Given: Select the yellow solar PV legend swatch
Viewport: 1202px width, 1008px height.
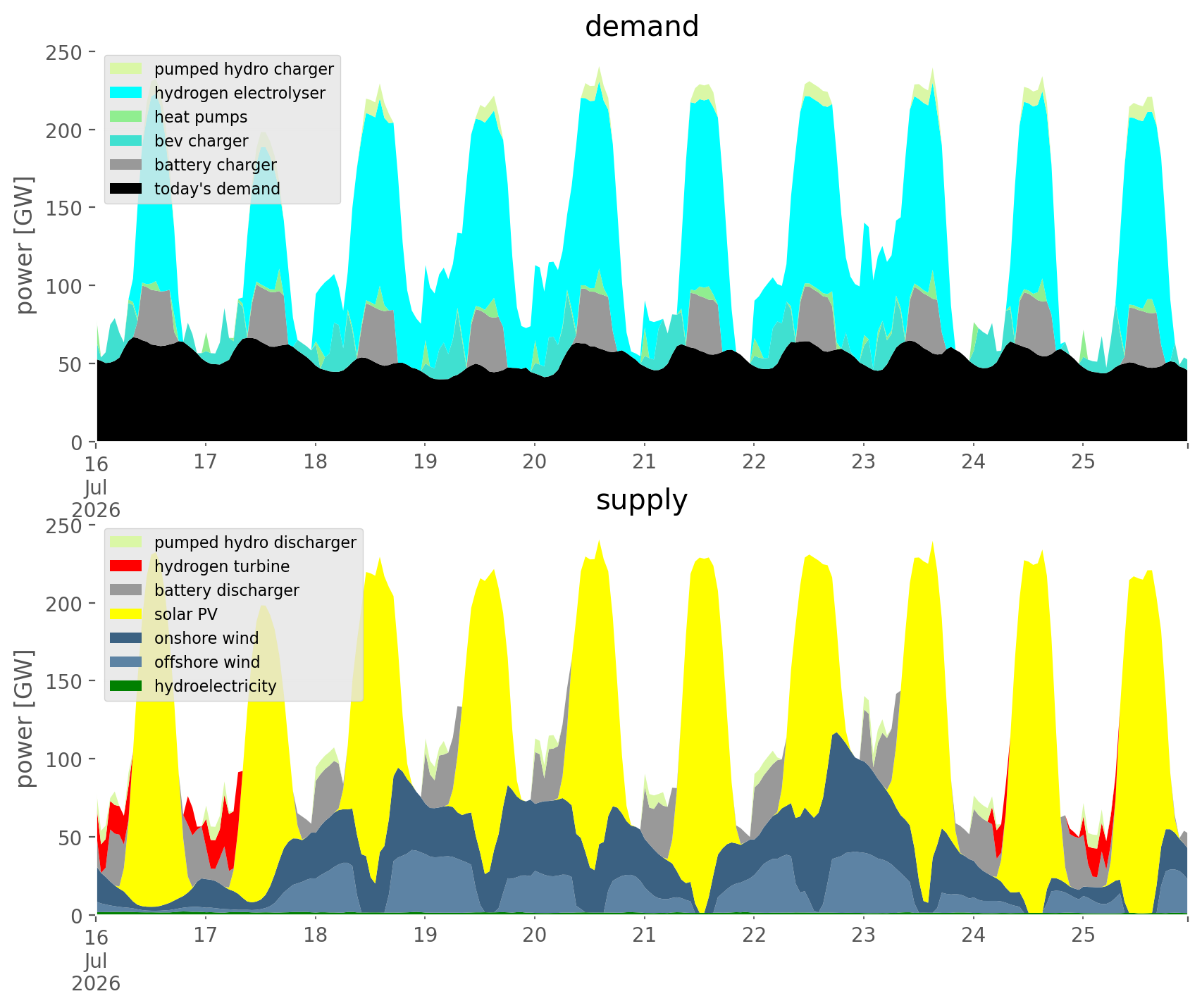Looking at the screenshot, I should tap(126, 614).
